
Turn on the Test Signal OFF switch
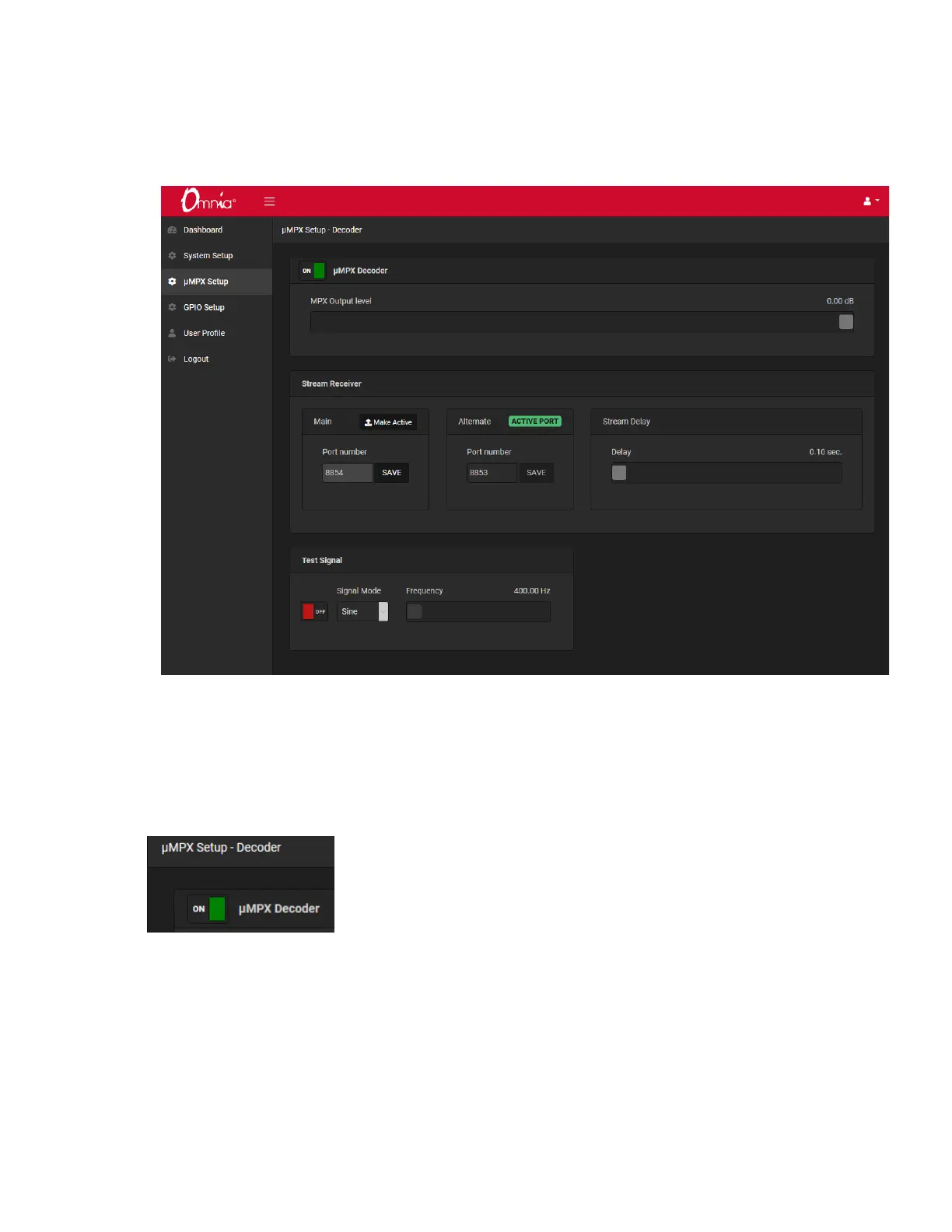pyautogui.click(x=314, y=612)
